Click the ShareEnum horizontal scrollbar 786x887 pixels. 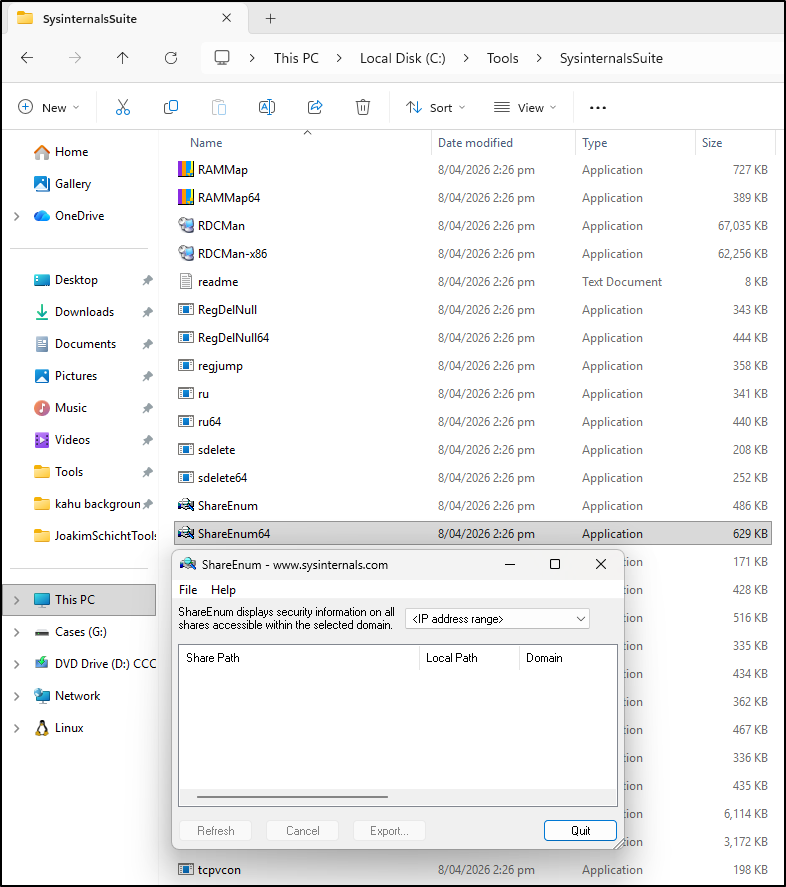pyautogui.click(x=293, y=796)
